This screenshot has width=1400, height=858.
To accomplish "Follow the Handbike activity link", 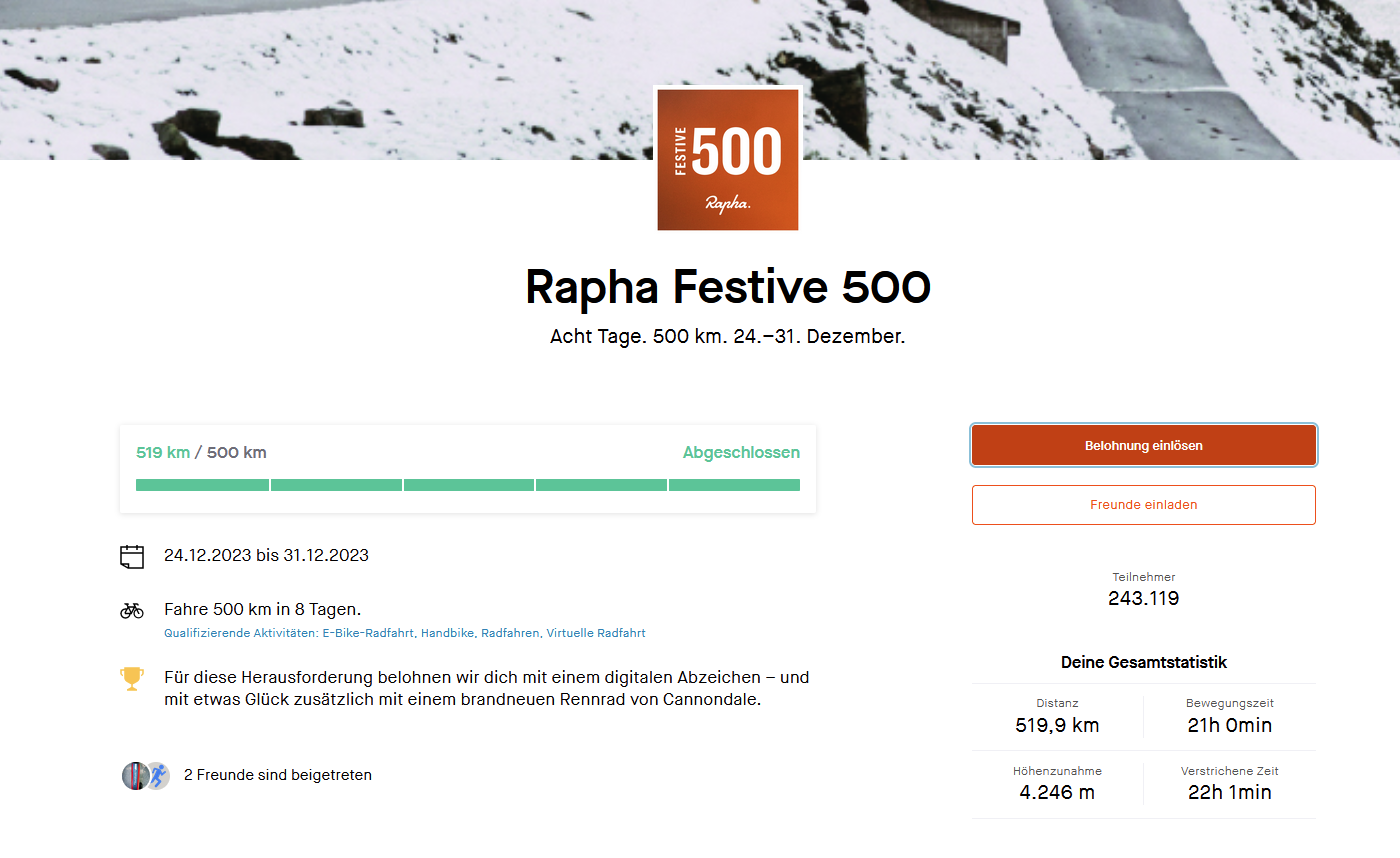I will pos(447,633).
